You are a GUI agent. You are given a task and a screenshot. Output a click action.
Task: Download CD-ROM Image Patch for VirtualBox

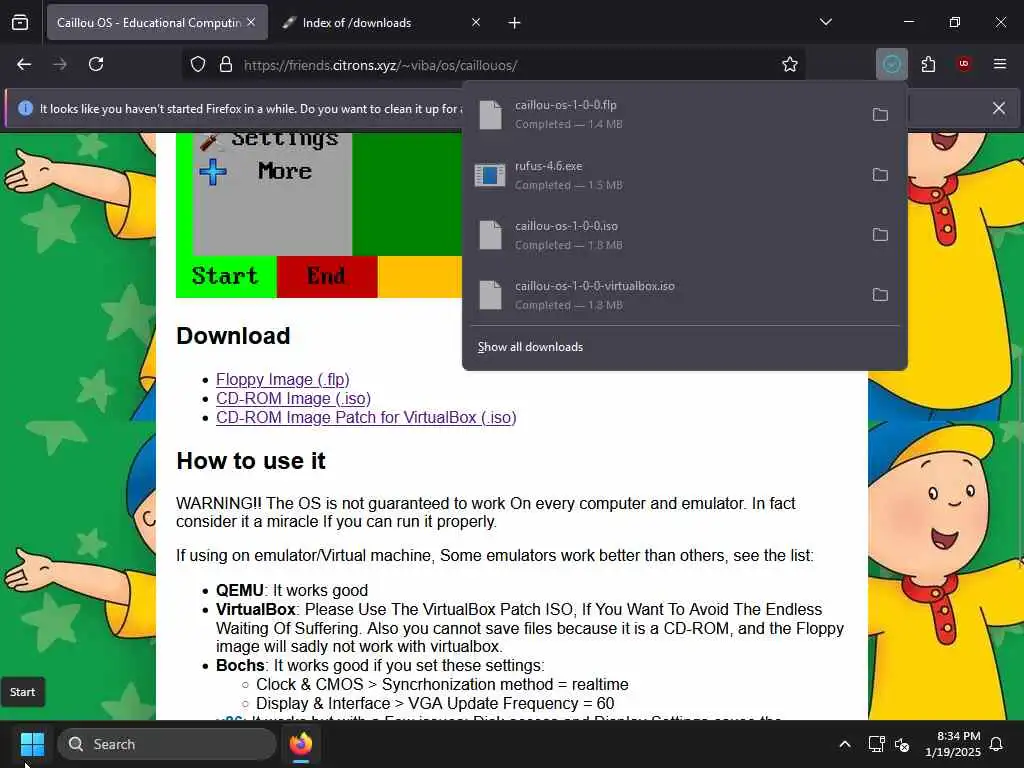click(366, 417)
